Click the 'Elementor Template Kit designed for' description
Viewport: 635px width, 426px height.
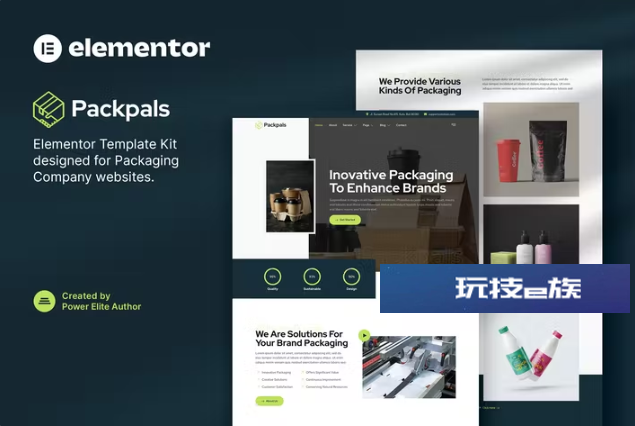click(106, 160)
